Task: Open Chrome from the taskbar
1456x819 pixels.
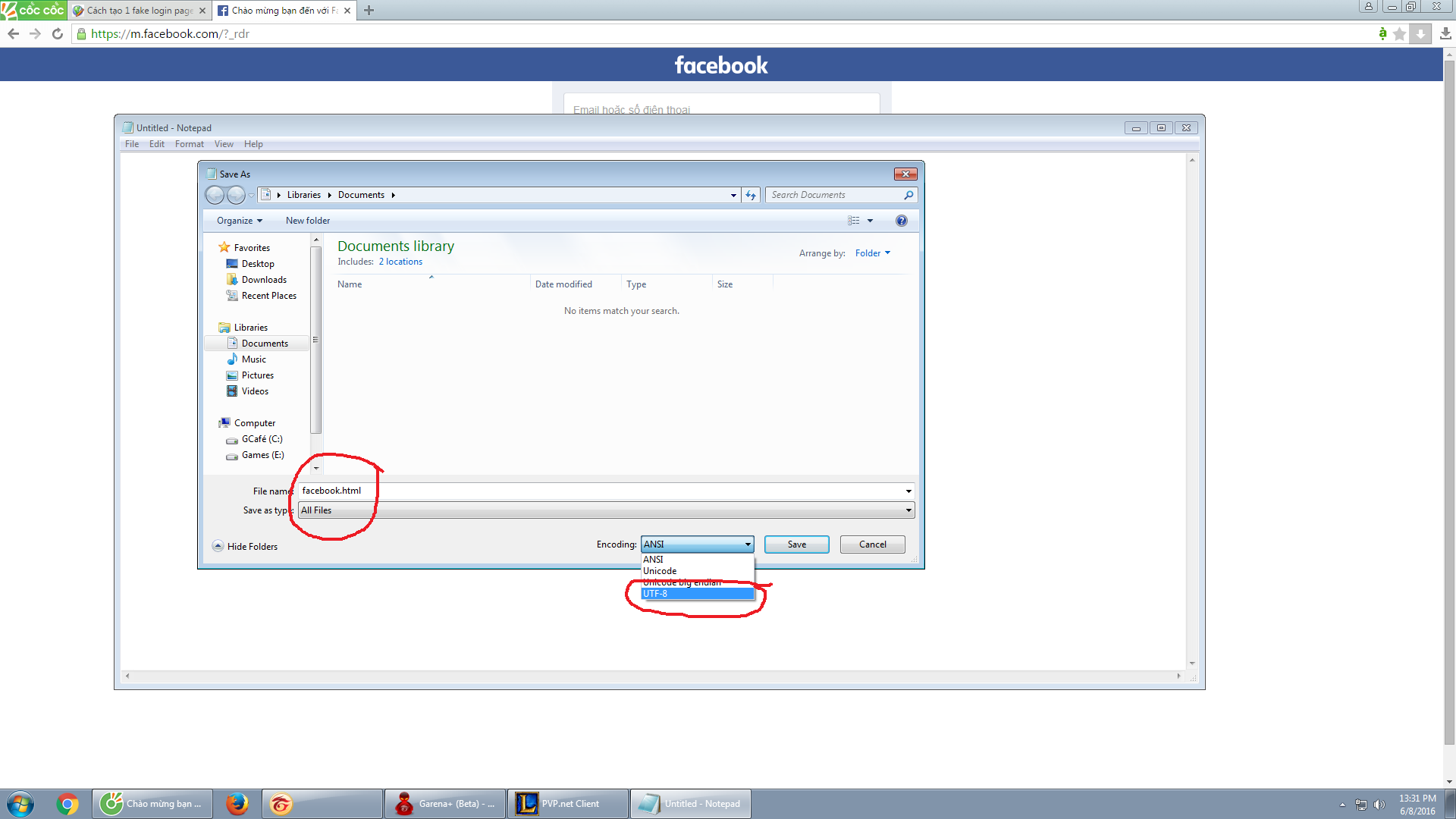Action: click(67, 804)
